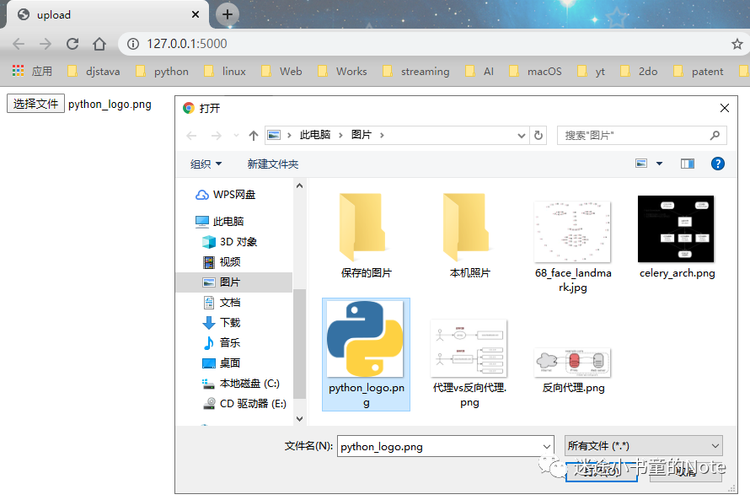Go back in the file dialog
The height and width of the screenshot is (500, 750).
(191, 136)
